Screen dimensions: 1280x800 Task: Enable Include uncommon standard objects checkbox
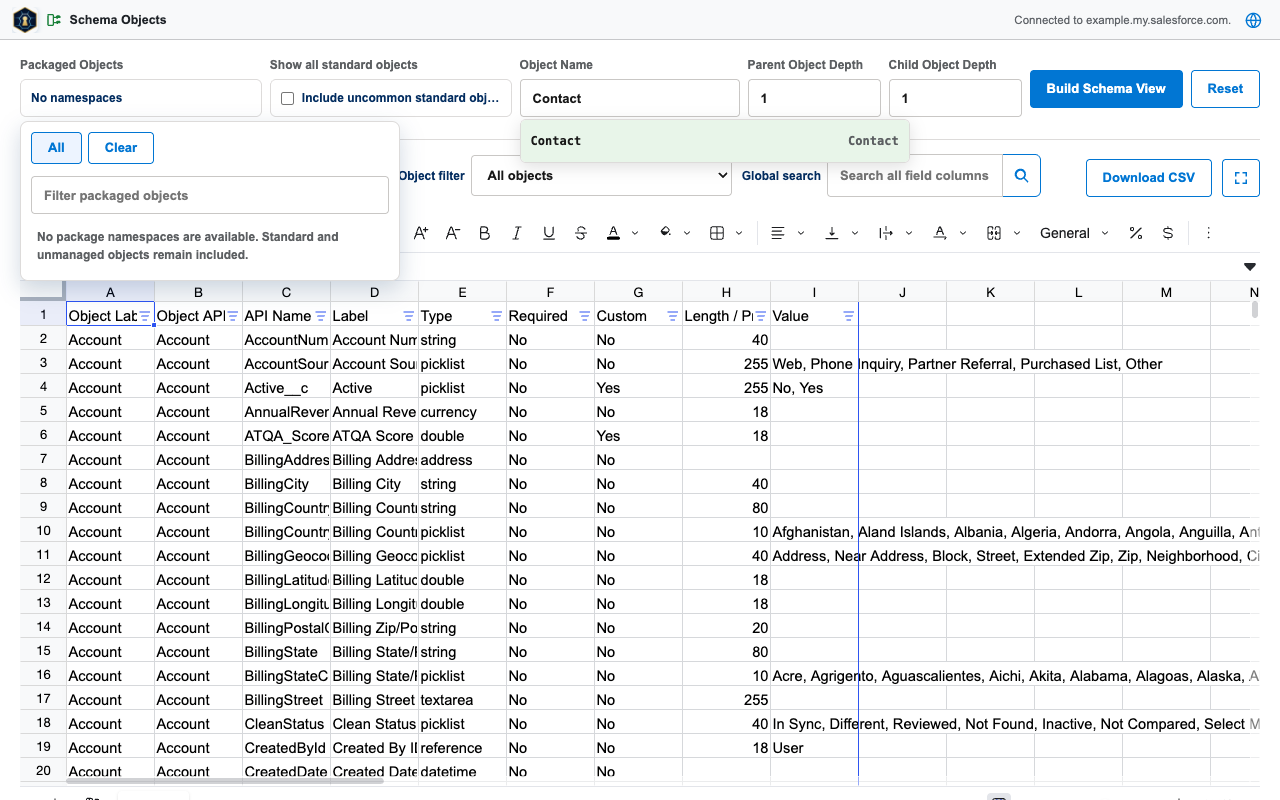[288, 98]
